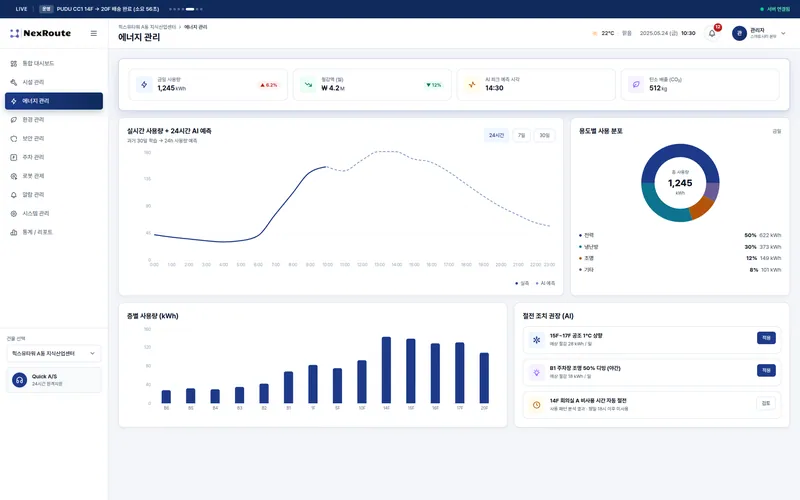Open 통합 대시보드 dashboard icon in sidebar
800x500 pixels.
coord(14,64)
